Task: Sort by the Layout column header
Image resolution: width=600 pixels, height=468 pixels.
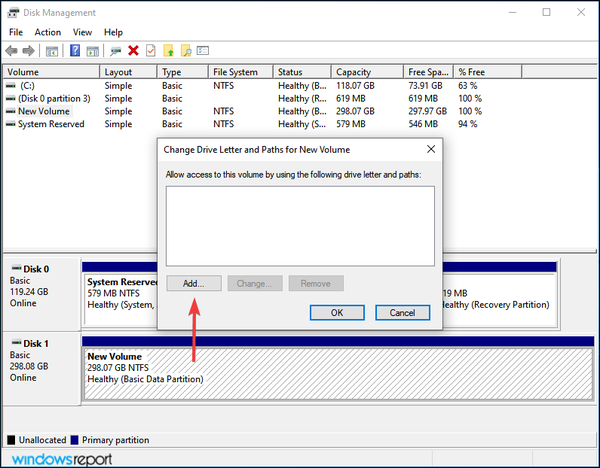Action: coord(128,72)
